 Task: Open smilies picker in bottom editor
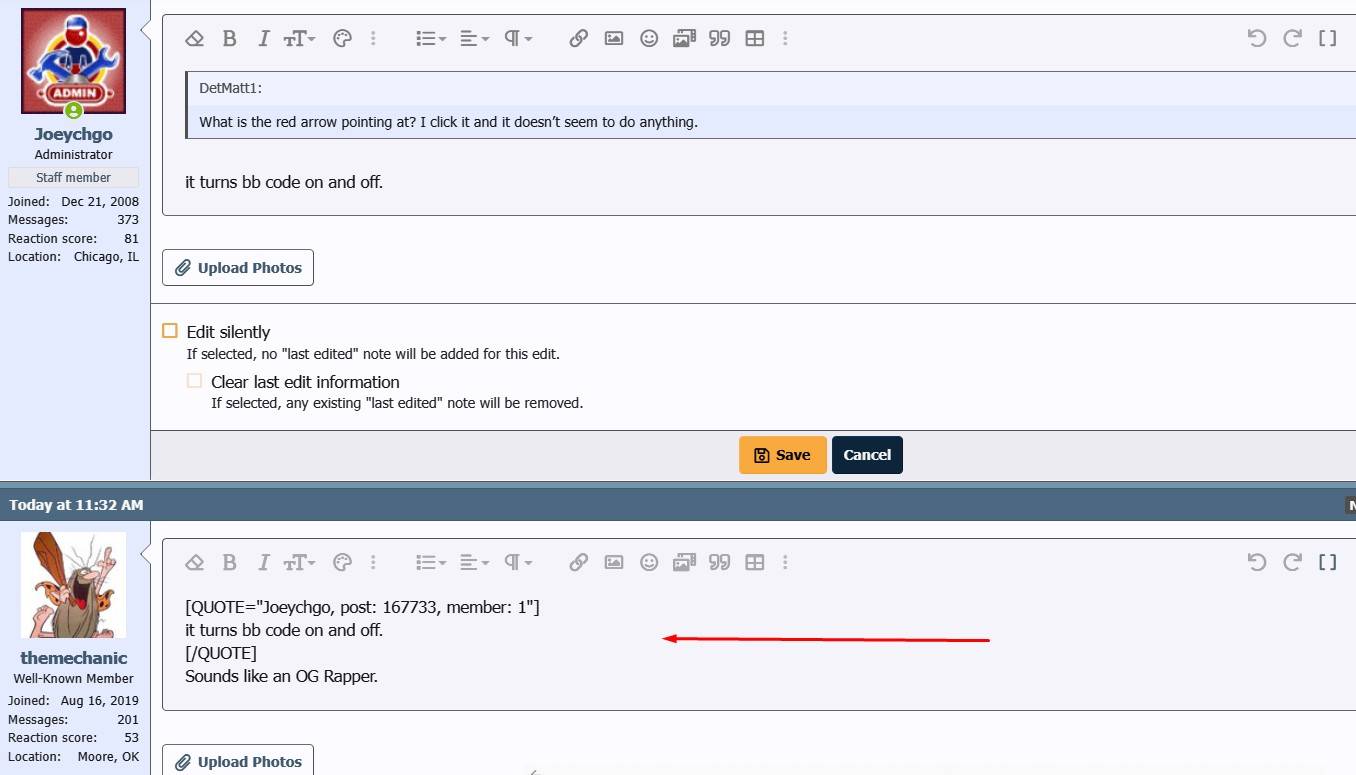click(x=649, y=562)
